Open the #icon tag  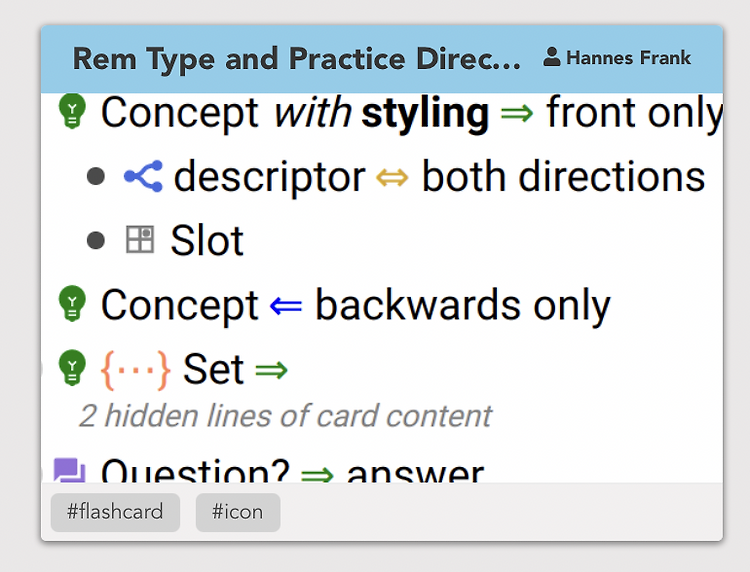tap(238, 512)
